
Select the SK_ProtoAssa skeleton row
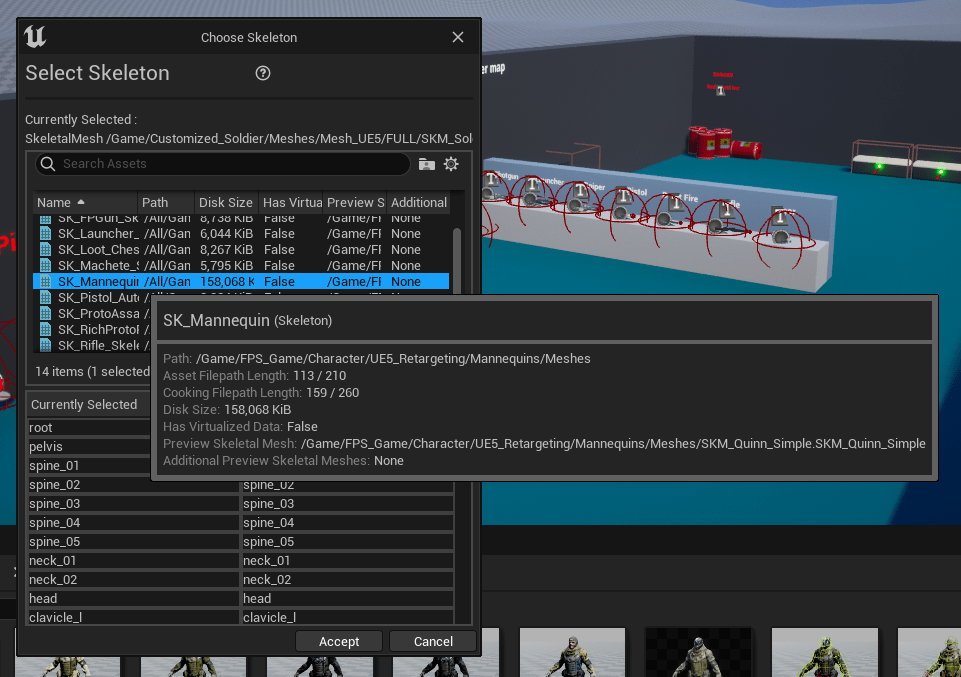98,313
